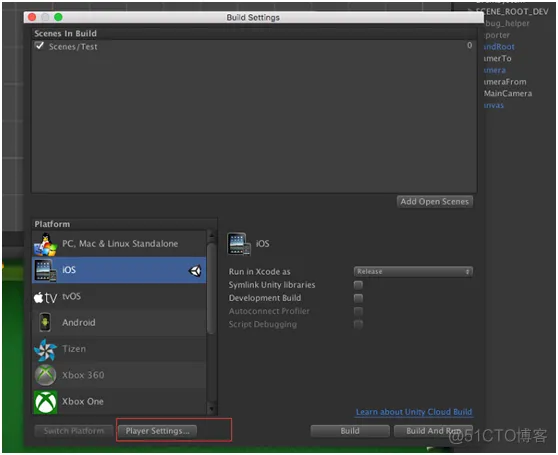Enable the Development Build checkbox
The width and height of the screenshot is (558, 455).
tap(358, 298)
